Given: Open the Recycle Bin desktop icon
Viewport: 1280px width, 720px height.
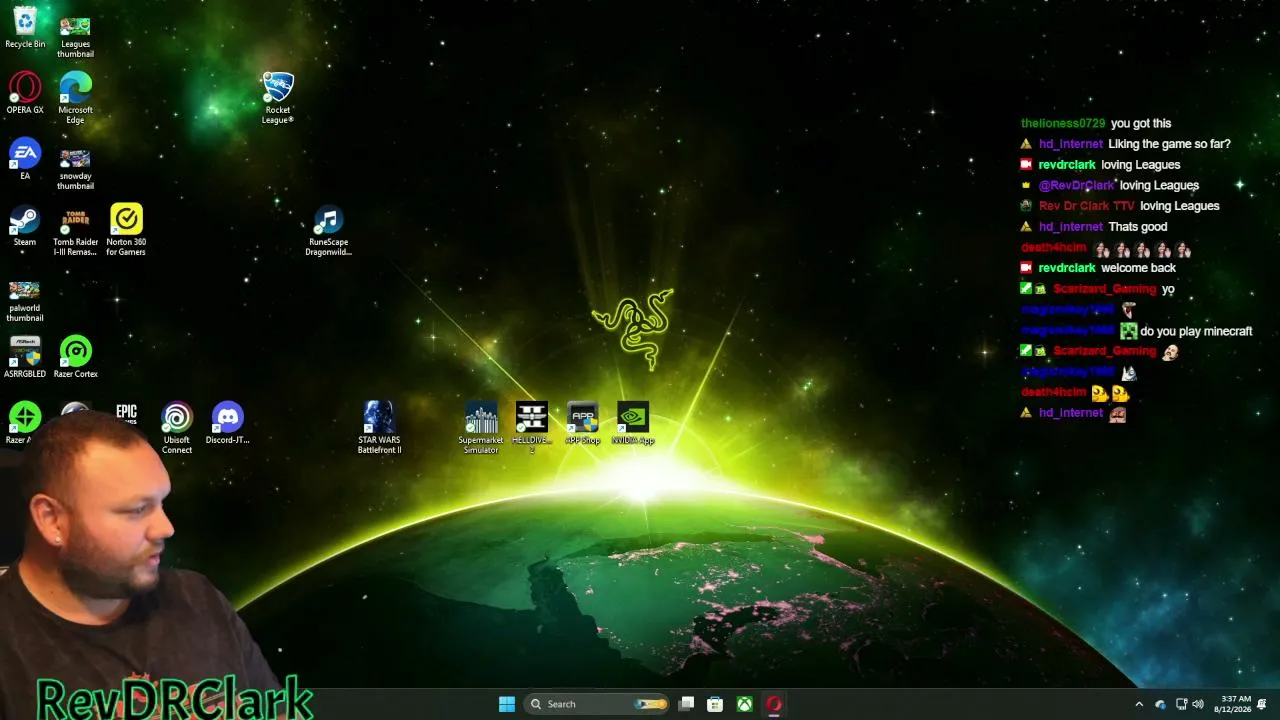Looking at the screenshot, I should (25, 27).
